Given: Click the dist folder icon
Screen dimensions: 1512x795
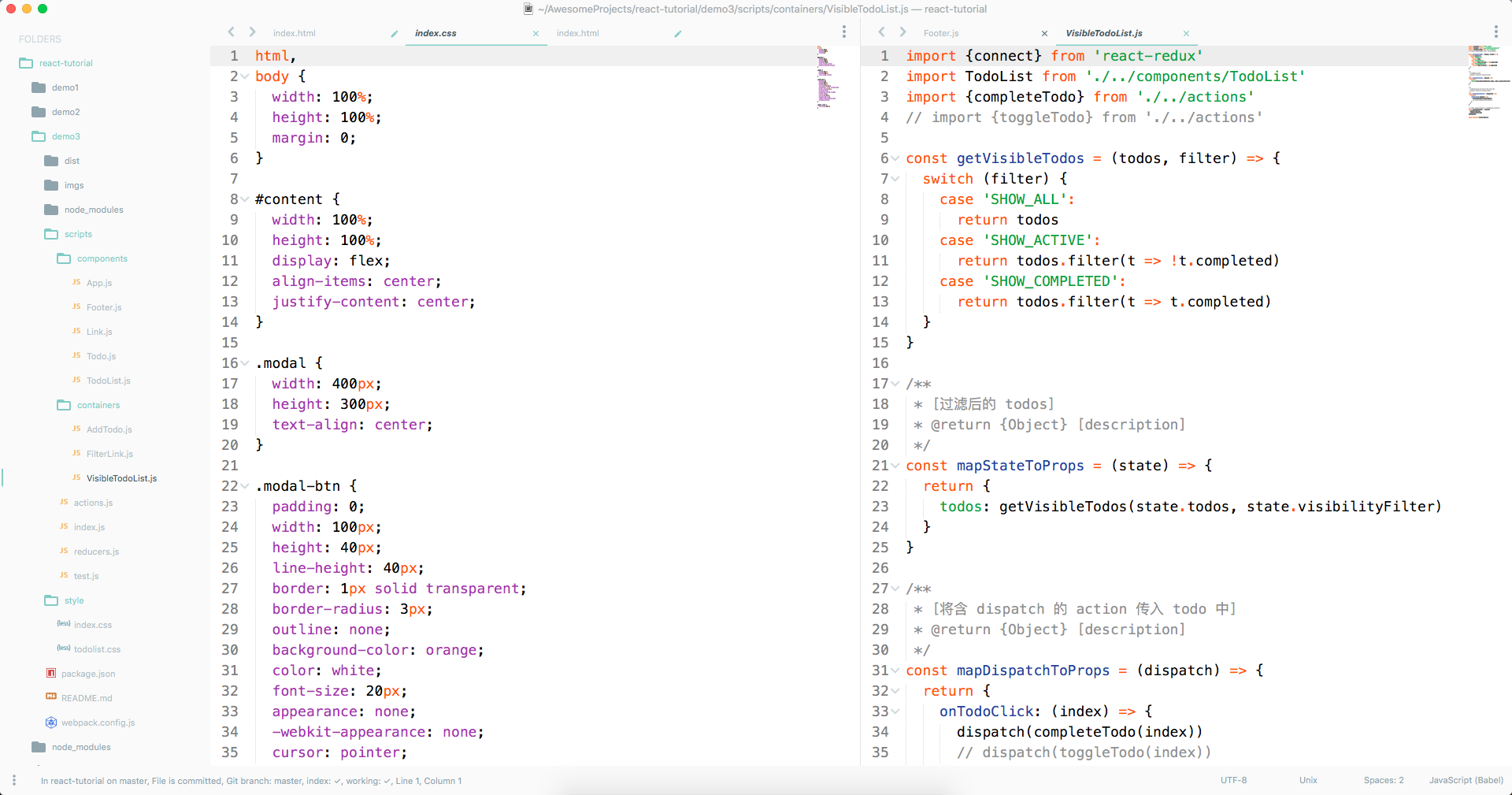Looking at the screenshot, I should [x=51, y=161].
